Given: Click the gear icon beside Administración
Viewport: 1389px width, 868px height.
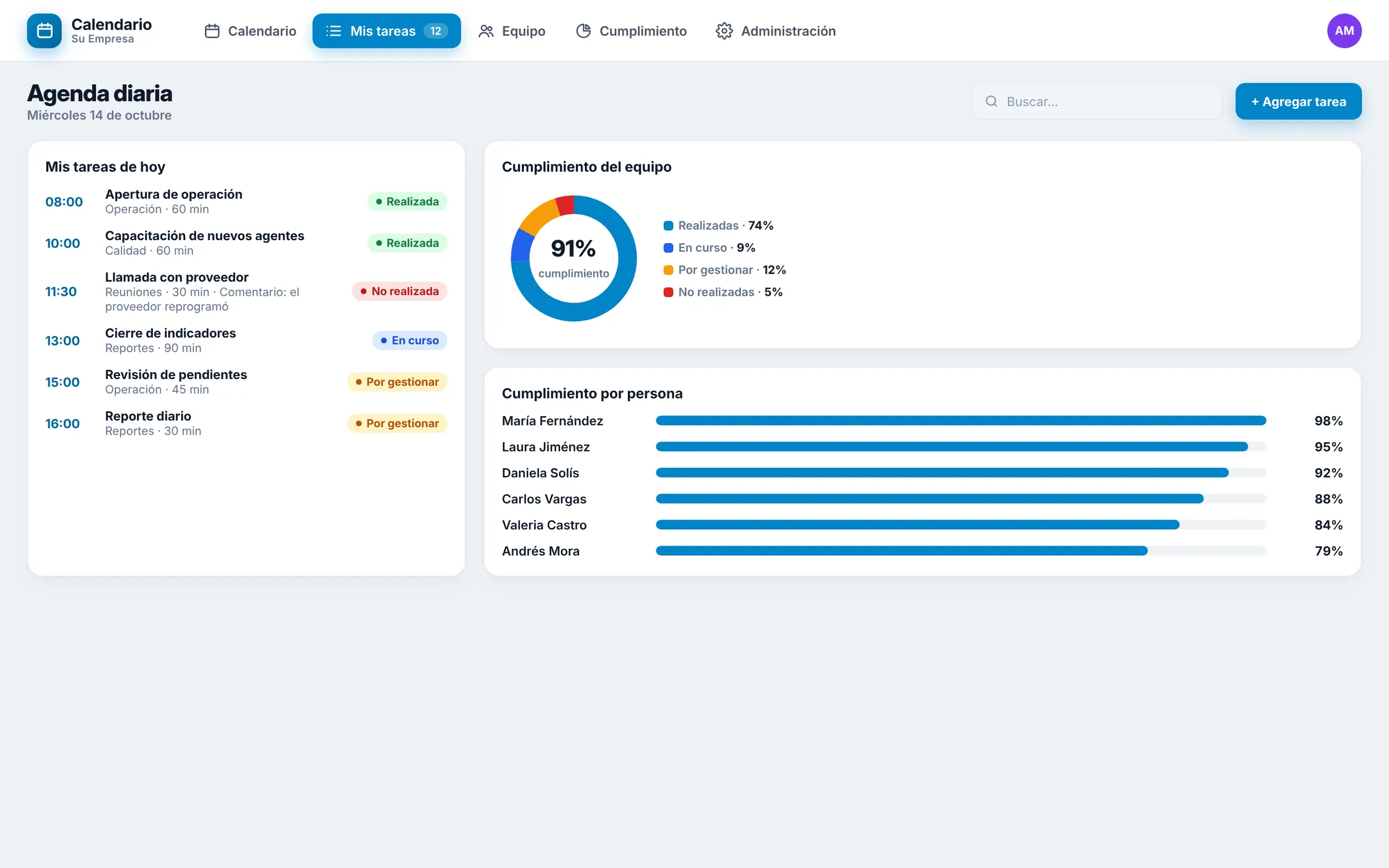Looking at the screenshot, I should point(724,31).
